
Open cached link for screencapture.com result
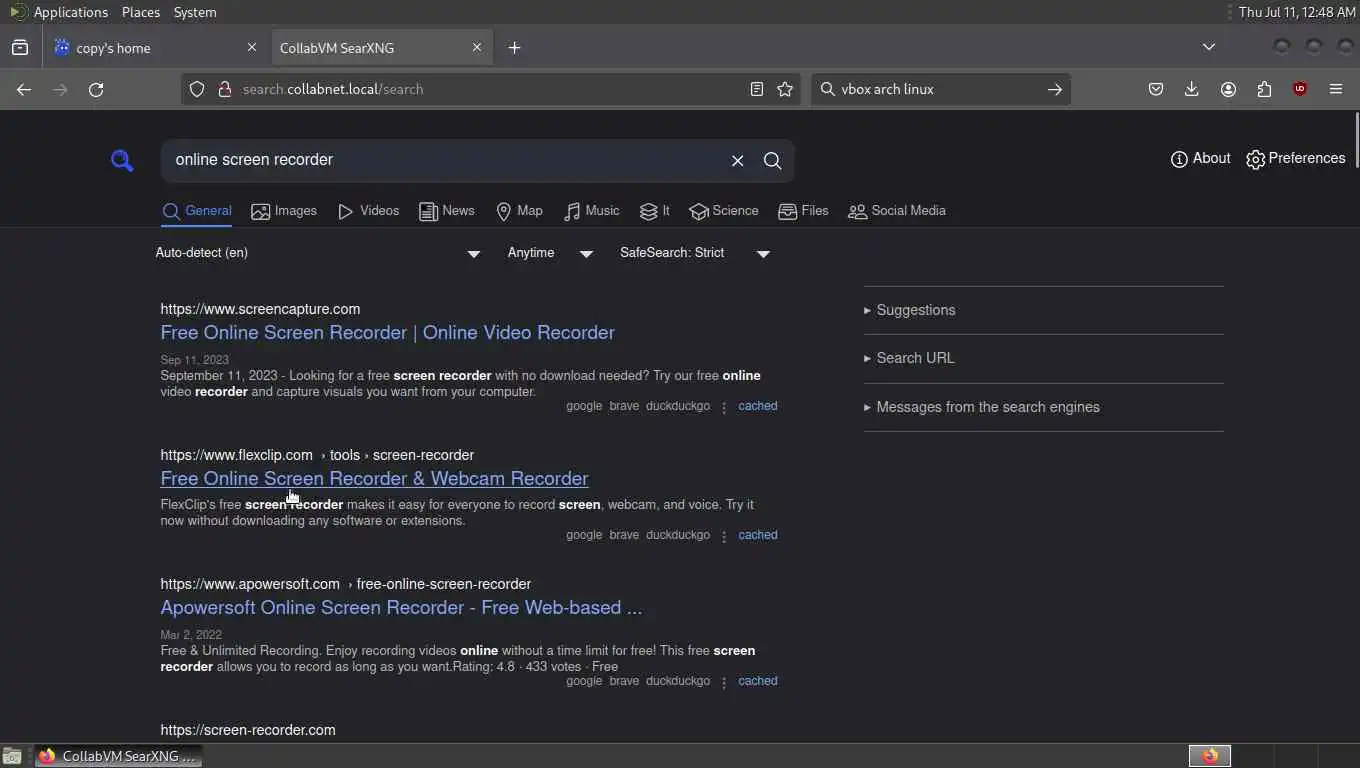(757, 406)
